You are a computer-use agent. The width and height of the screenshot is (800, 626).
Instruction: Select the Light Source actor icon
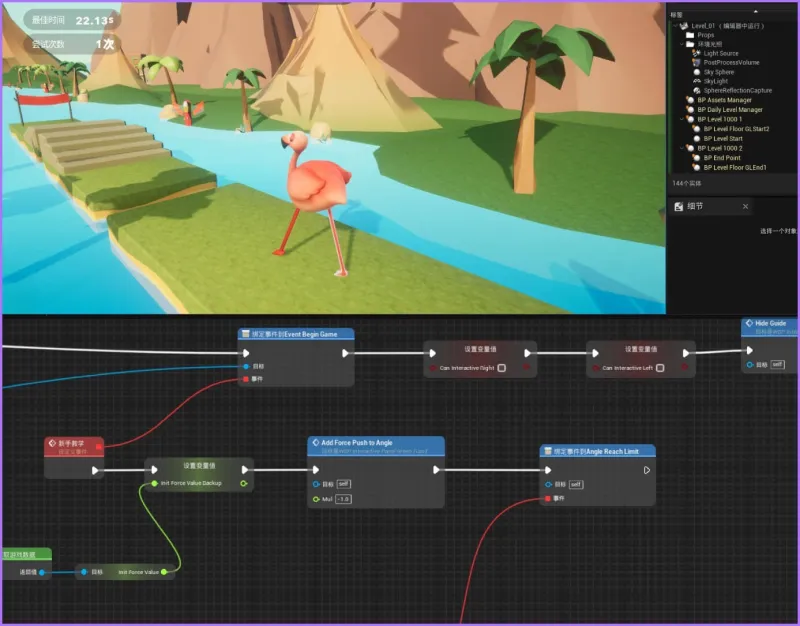coord(696,53)
